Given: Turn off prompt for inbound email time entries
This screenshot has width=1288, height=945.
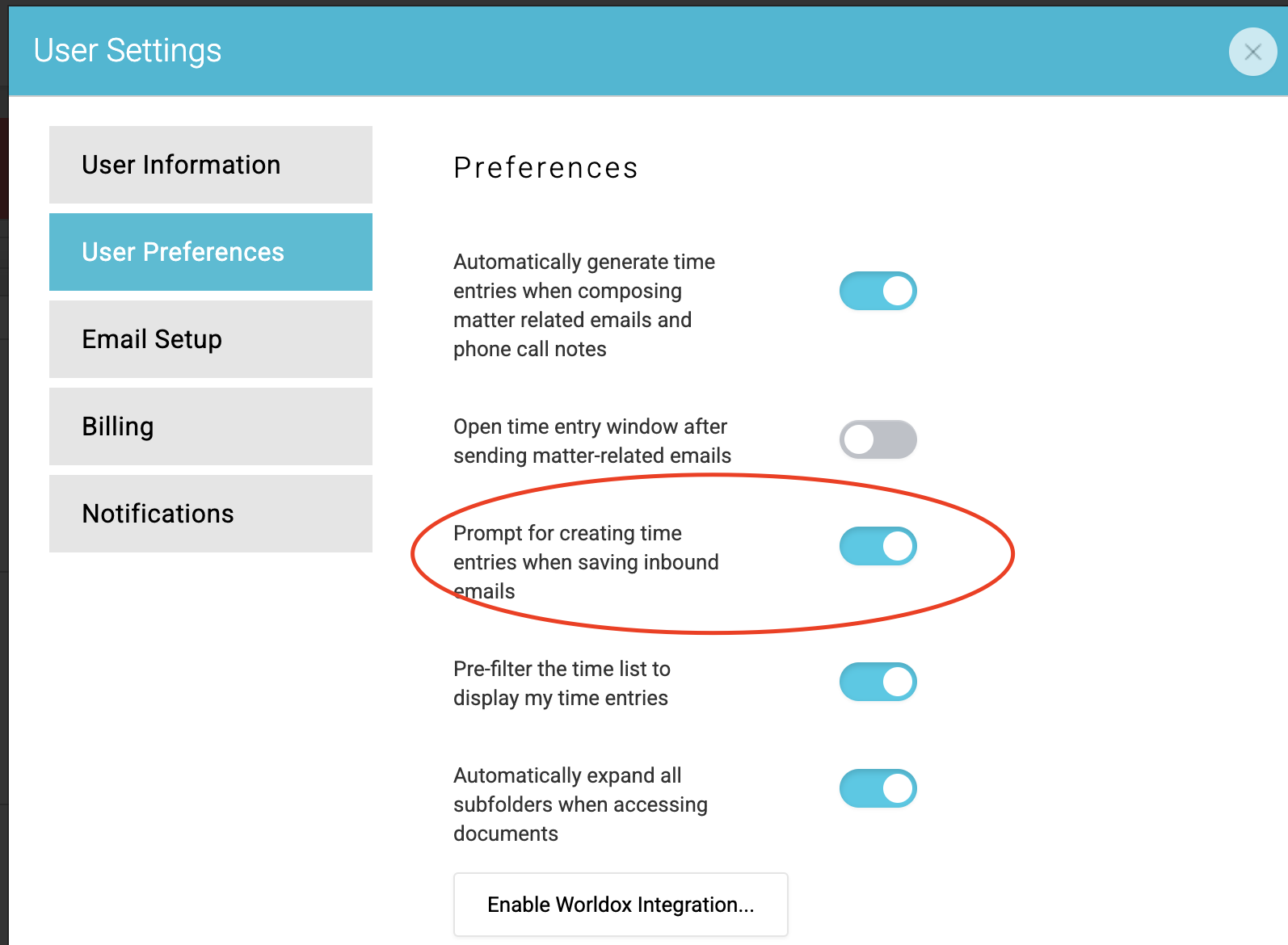Looking at the screenshot, I should coord(878,546).
